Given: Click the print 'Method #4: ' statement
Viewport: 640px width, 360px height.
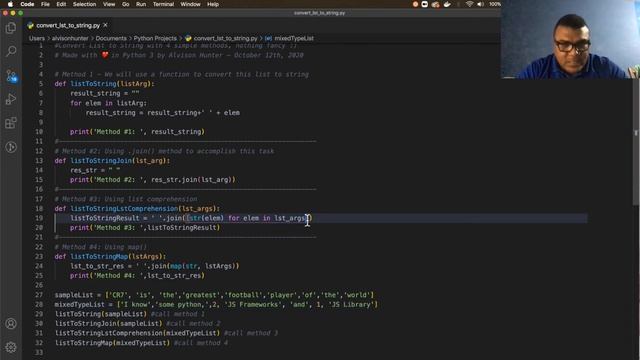Looking at the screenshot, I should coord(137,276).
